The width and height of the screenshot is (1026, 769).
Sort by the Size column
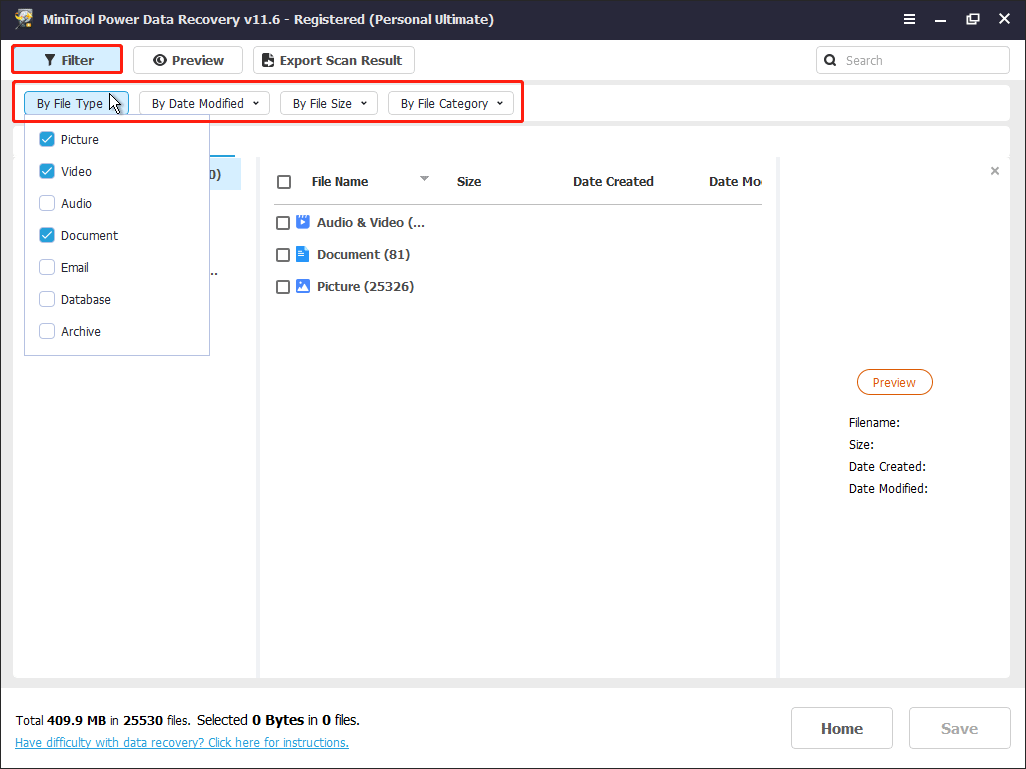(469, 181)
